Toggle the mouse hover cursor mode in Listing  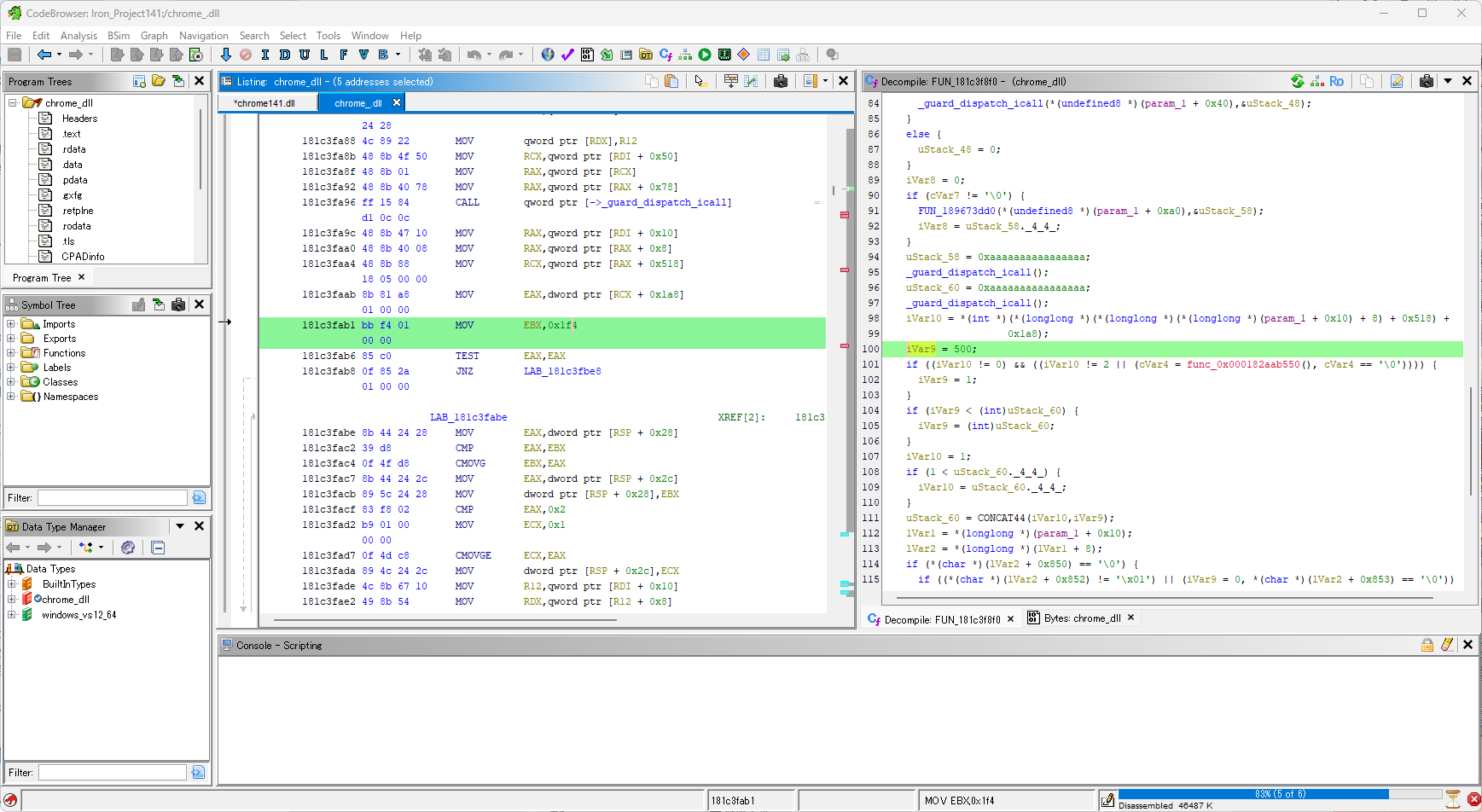(700, 81)
